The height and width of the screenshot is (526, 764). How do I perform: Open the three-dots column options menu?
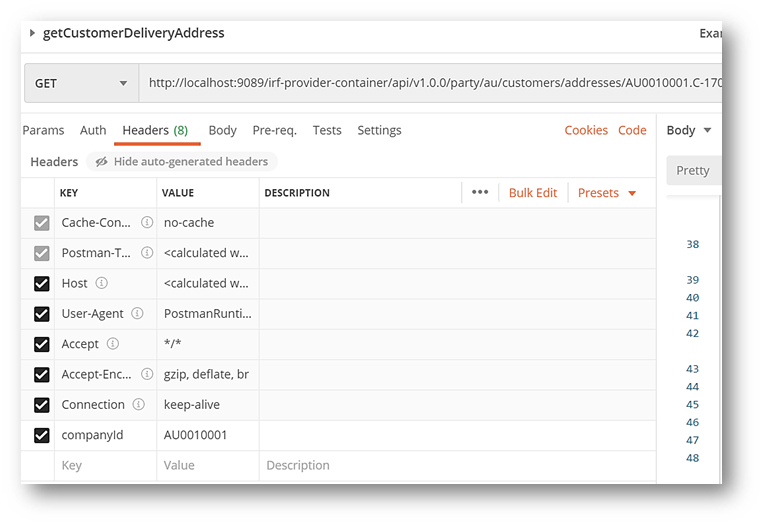click(x=480, y=193)
